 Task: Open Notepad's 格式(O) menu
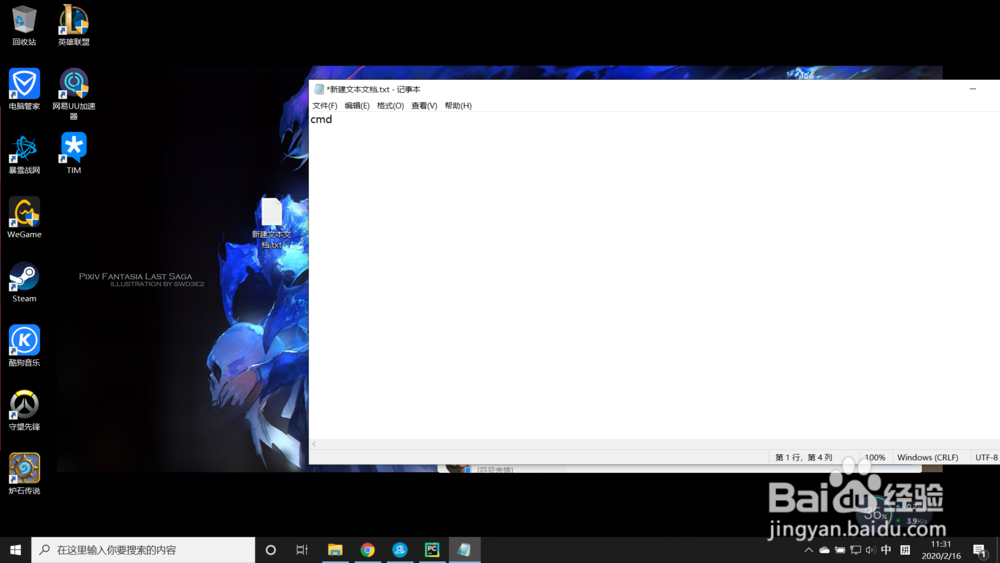pyautogui.click(x=390, y=106)
